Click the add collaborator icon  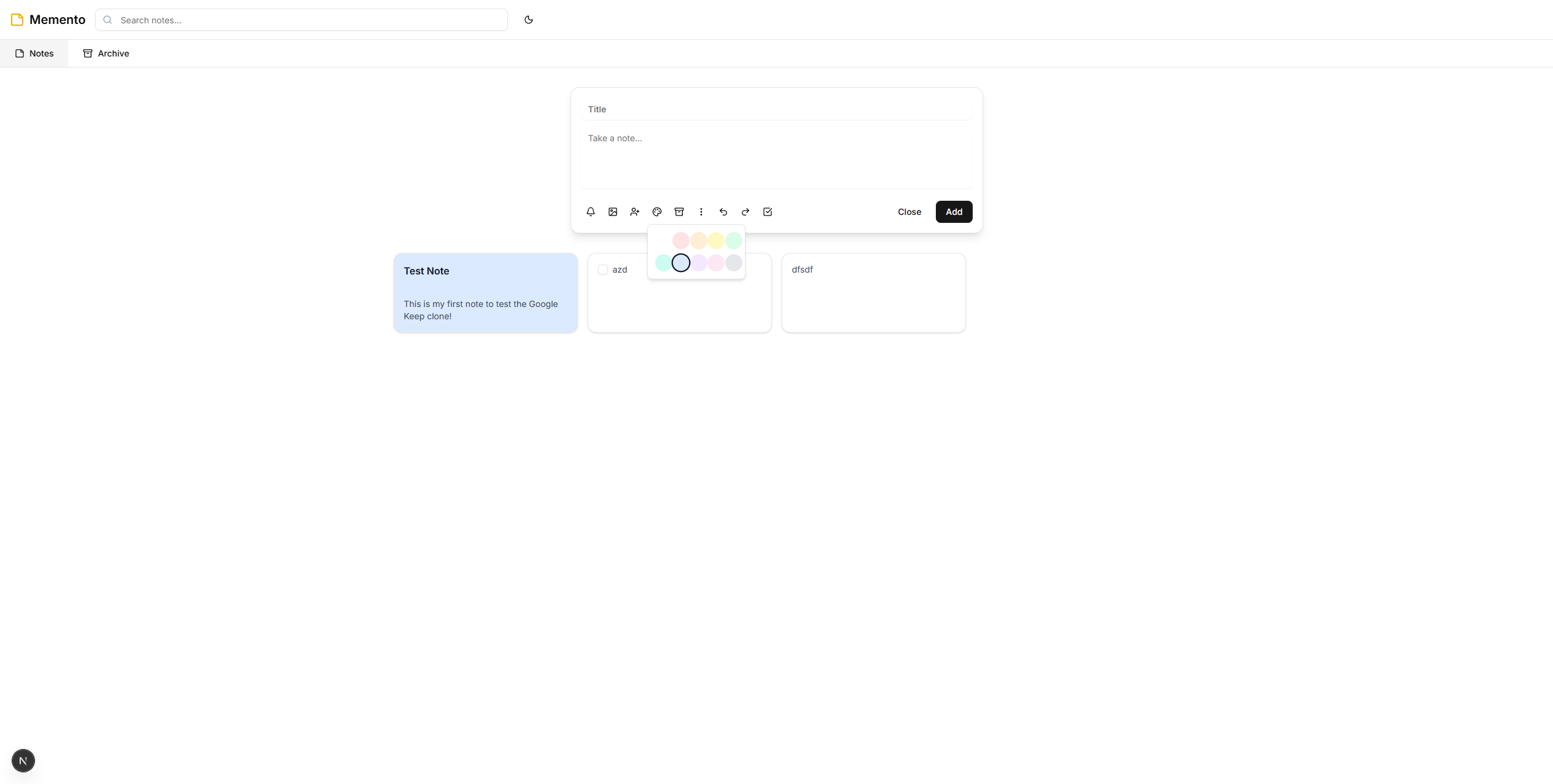tap(634, 212)
